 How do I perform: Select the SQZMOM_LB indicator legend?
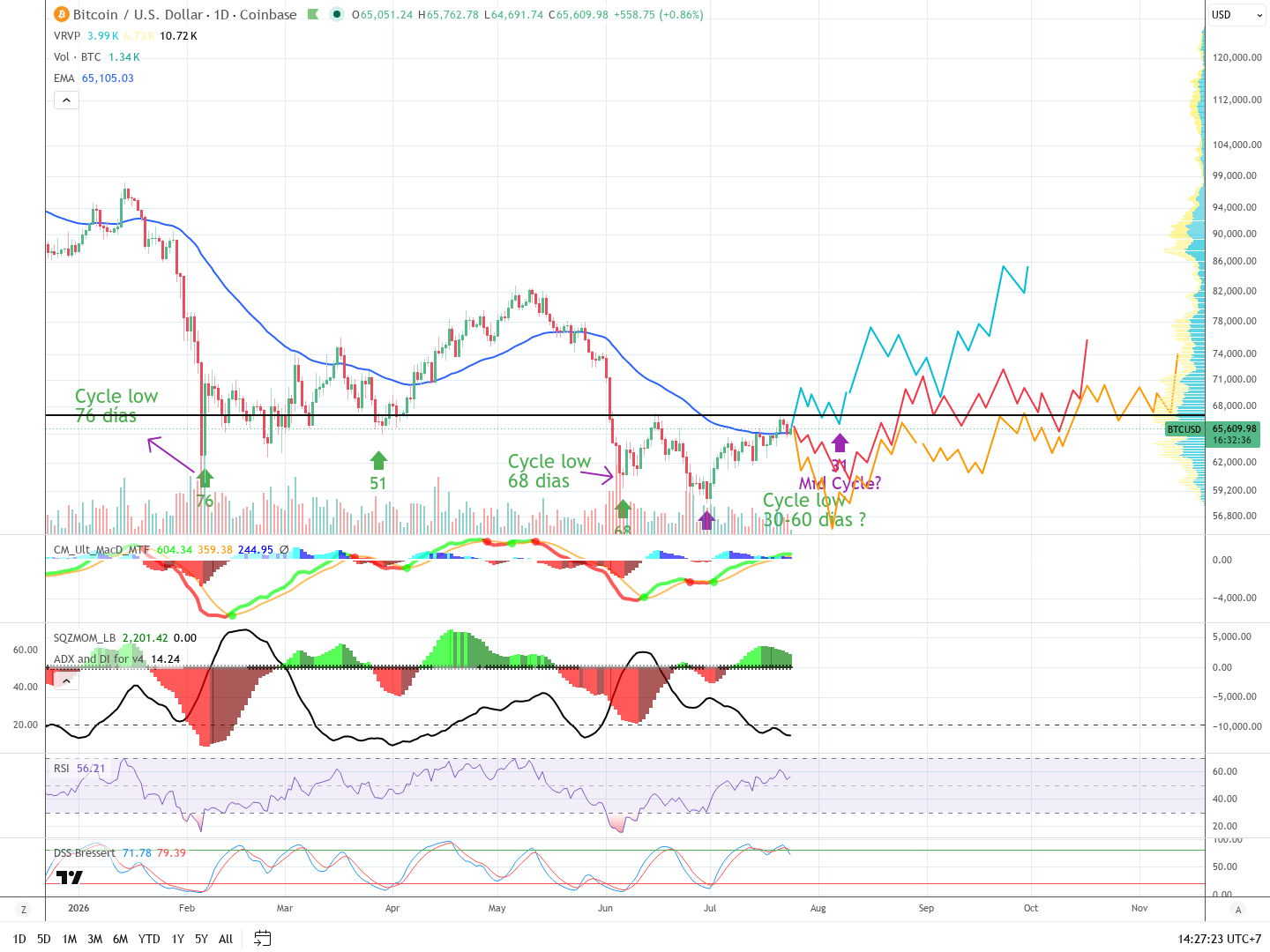[85, 638]
